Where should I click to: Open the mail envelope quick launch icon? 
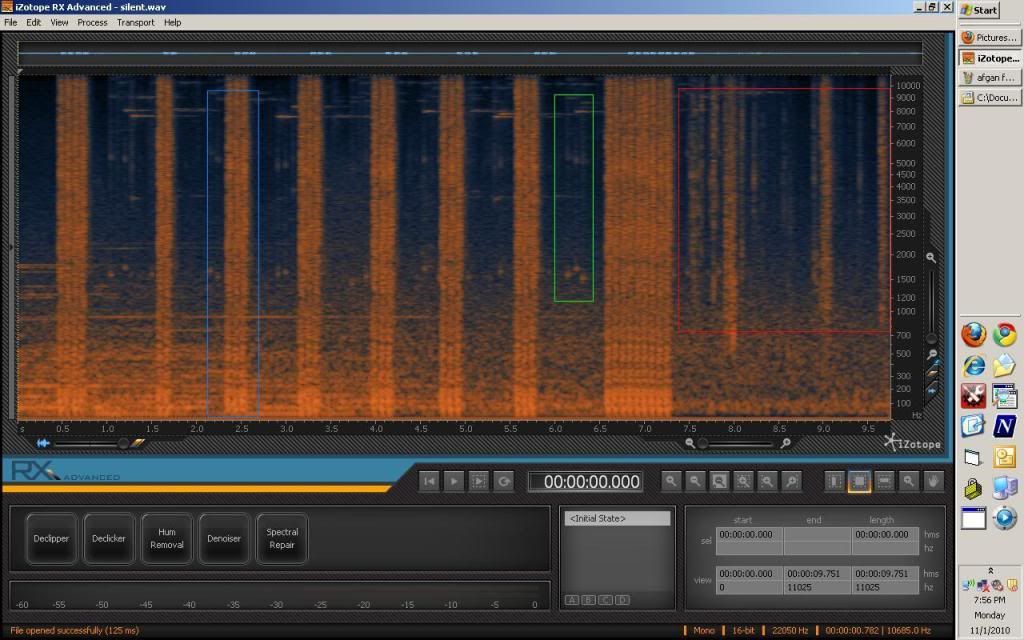pyautogui.click(x=1004, y=366)
